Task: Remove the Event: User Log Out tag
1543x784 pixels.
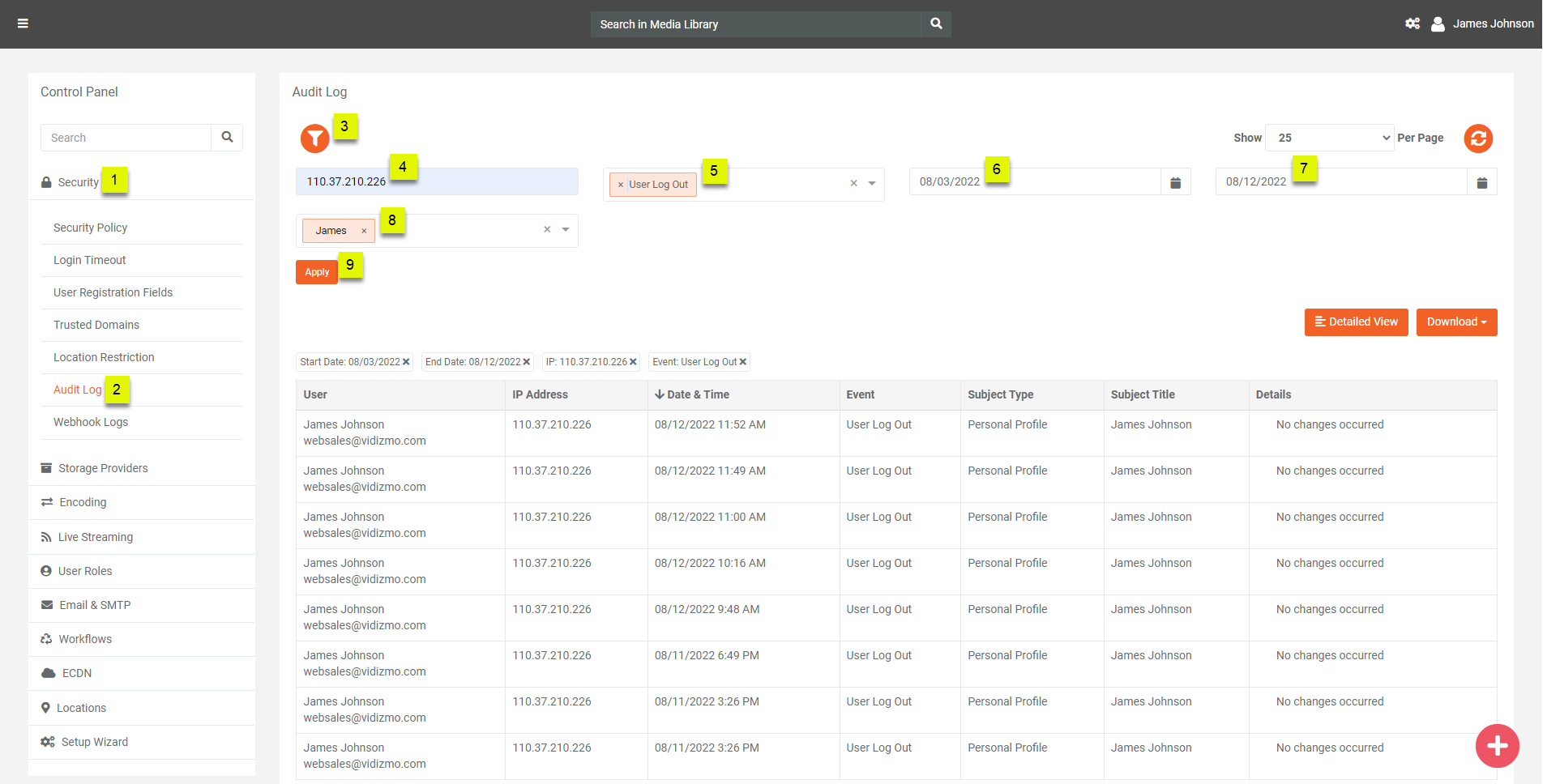Action: pos(742,362)
